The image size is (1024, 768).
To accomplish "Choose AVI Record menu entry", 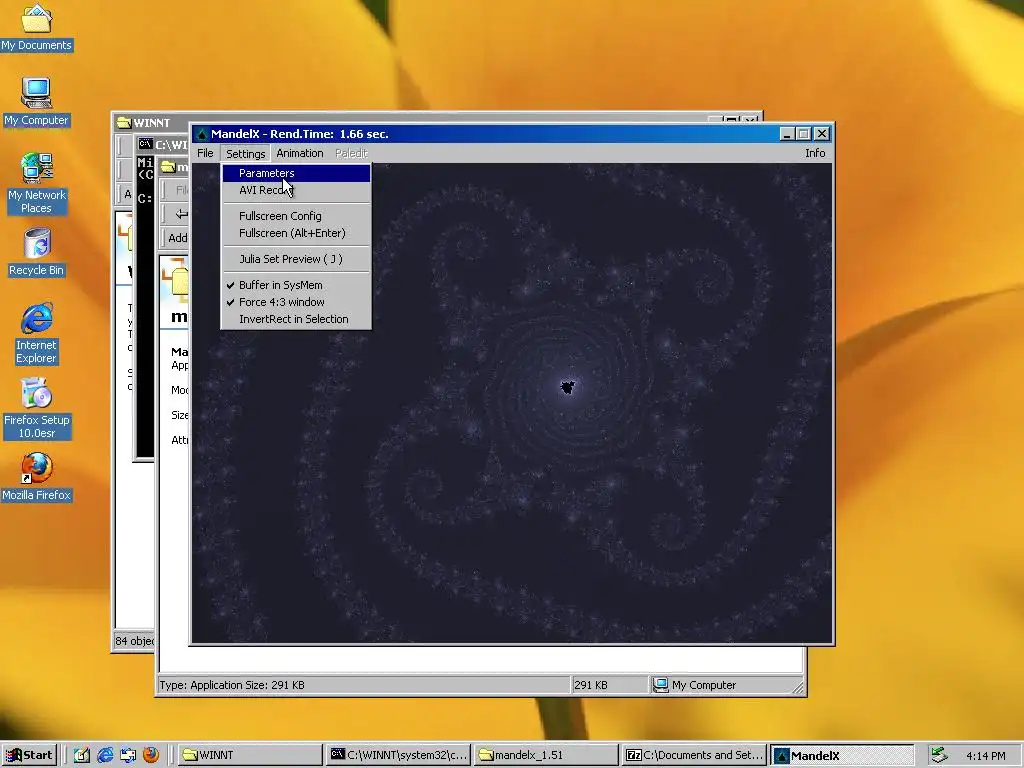I will [x=296, y=190].
